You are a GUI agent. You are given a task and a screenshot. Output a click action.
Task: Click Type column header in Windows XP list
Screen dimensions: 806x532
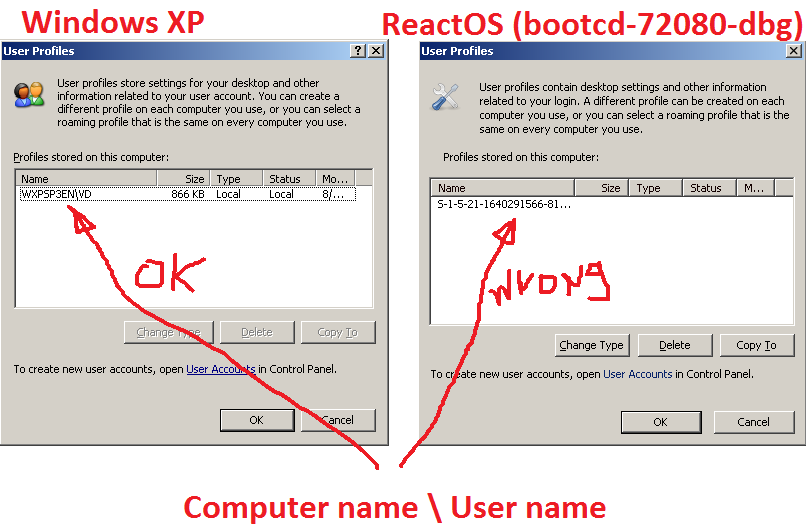click(x=238, y=179)
